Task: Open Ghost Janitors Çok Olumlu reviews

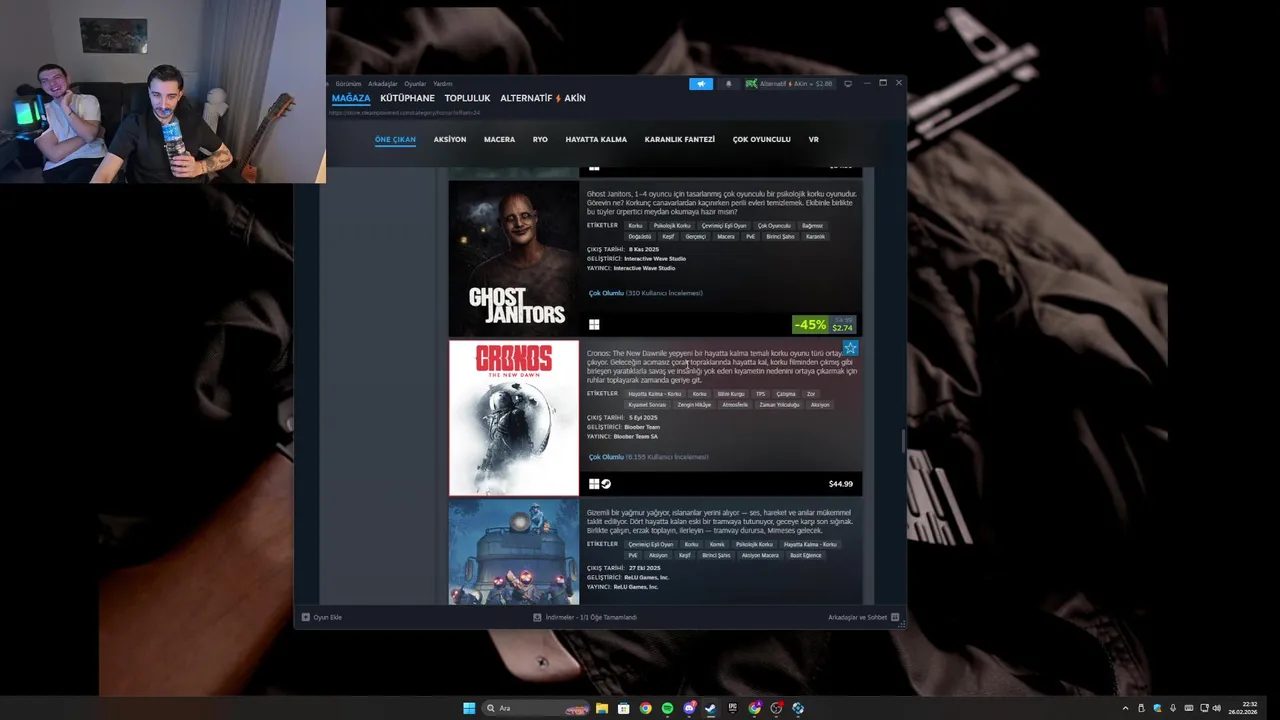Action: (645, 293)
